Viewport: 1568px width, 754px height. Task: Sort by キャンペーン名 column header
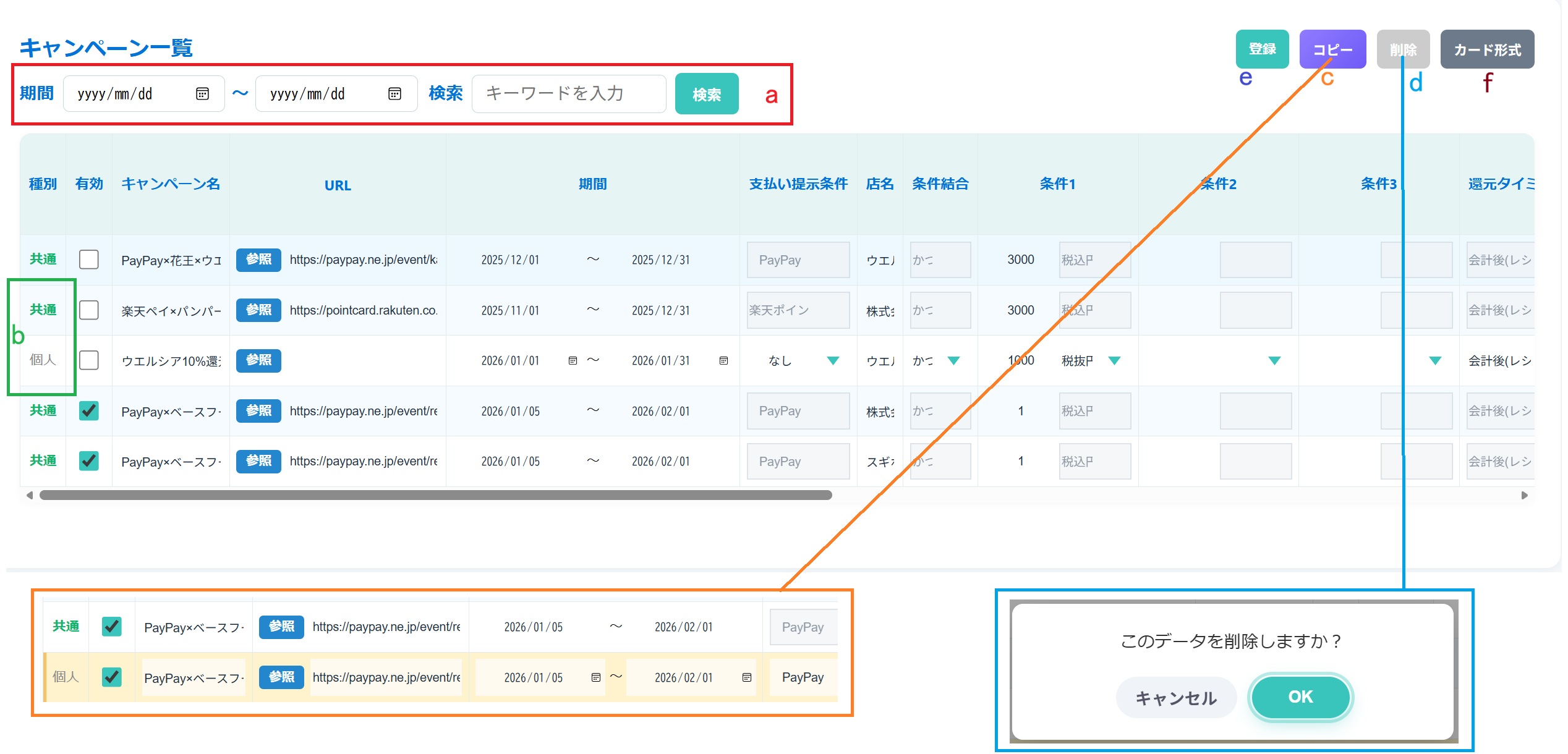pyautogui.click(x=171, y=184)
